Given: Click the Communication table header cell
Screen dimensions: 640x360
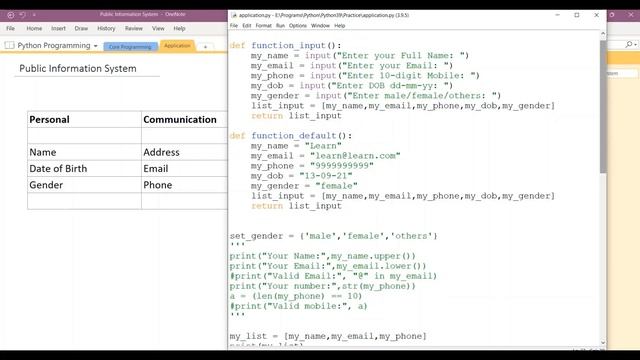Looking at the screenshot, I should [x=184, y=120].
